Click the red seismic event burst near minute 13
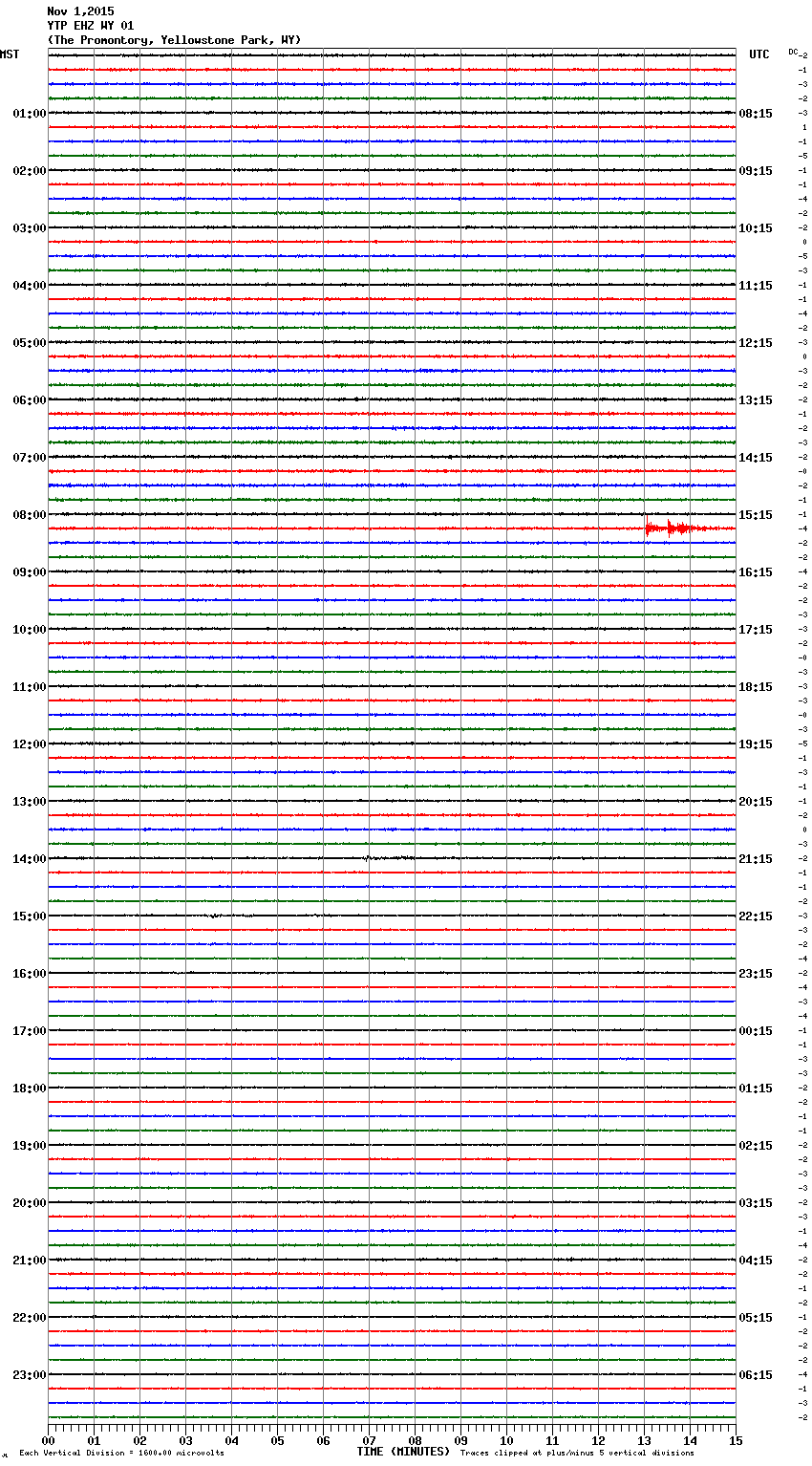812x1466 pixels. pos(673,528)
